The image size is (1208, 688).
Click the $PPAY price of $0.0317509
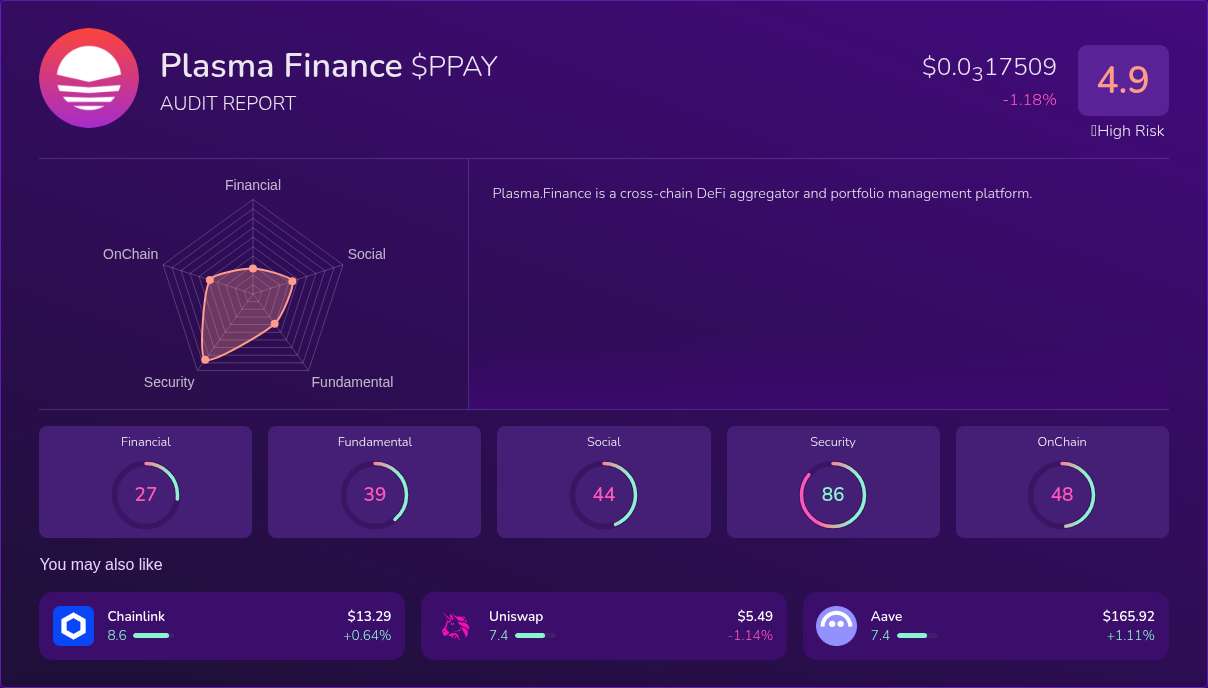(x=989, y=67)
